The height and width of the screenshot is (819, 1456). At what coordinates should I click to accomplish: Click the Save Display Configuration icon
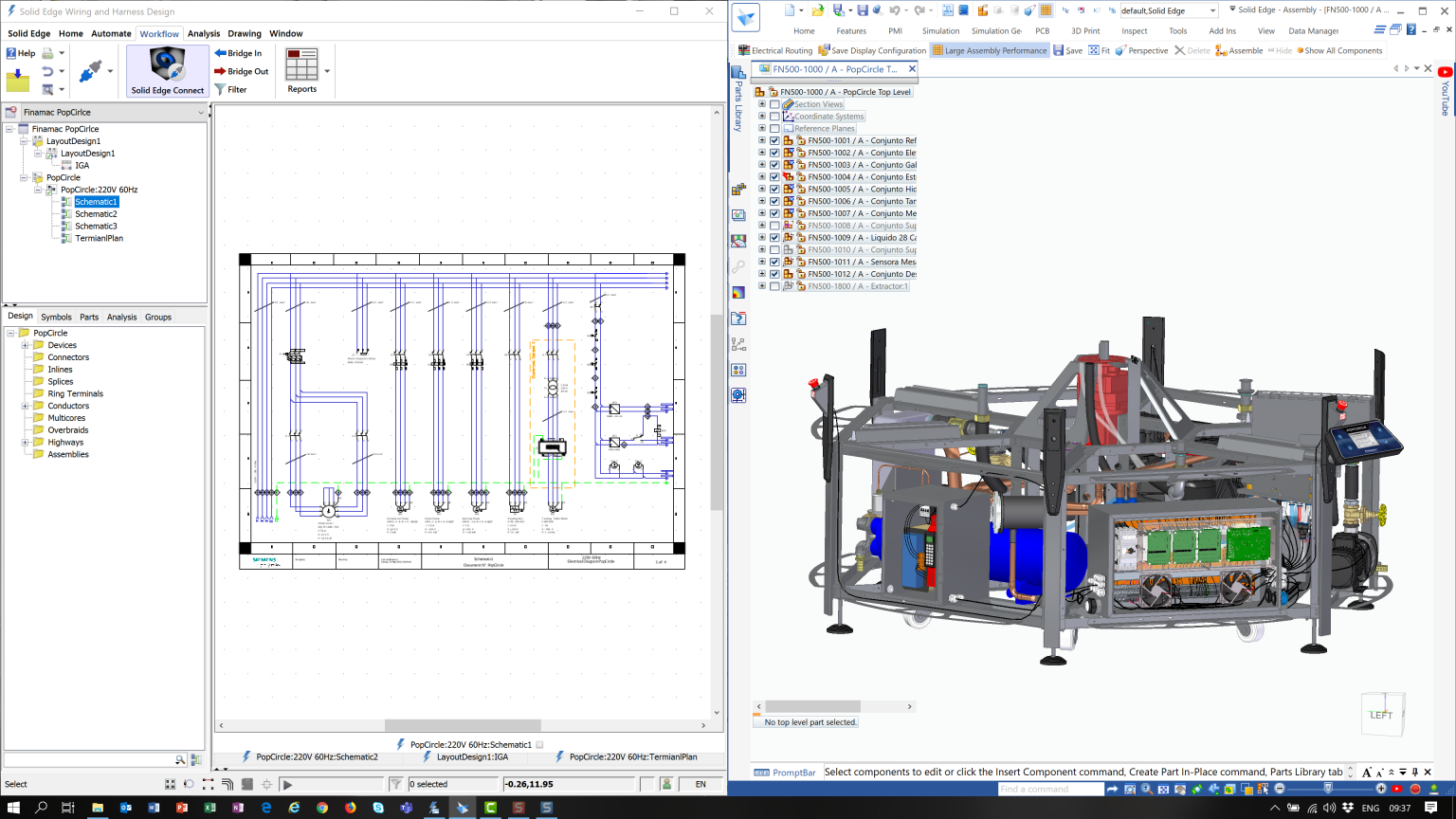click(x=871, y=50)
